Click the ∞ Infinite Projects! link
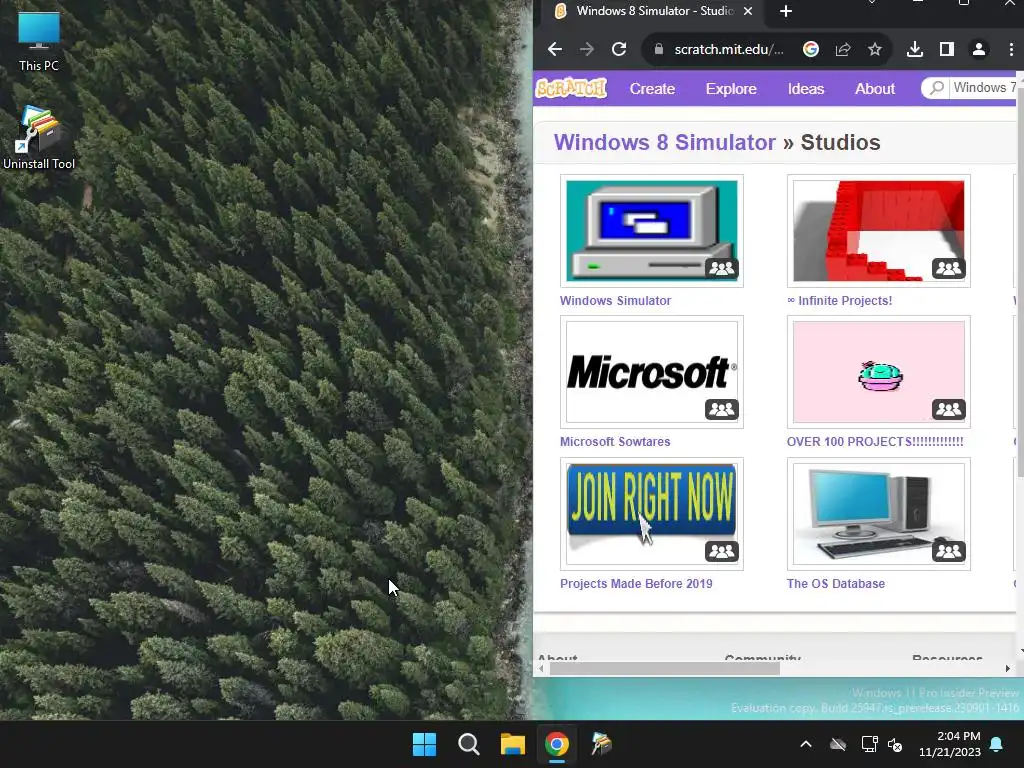Image resolution: width=1024 pixels, height=768 pixels. click(x=839, y=300)
